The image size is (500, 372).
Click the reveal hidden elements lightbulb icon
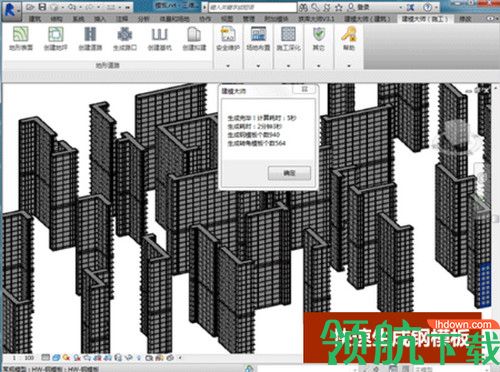(x=139, y=358)
